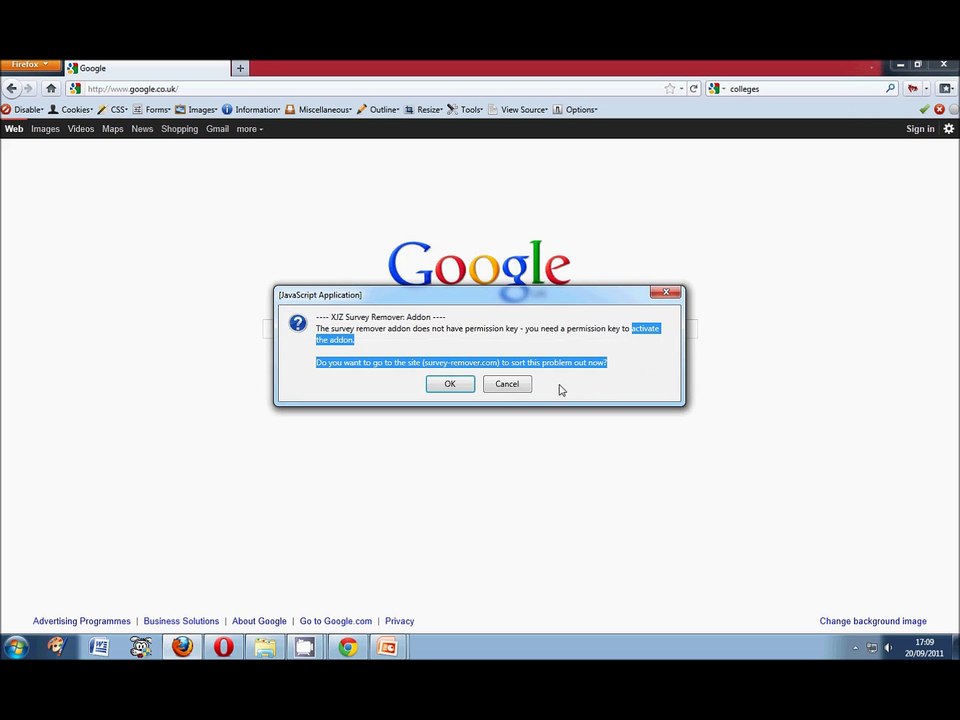This screenshot has width=960, height=720.
Task: Show hidden tray icons arrow
Action: [855, 648]
